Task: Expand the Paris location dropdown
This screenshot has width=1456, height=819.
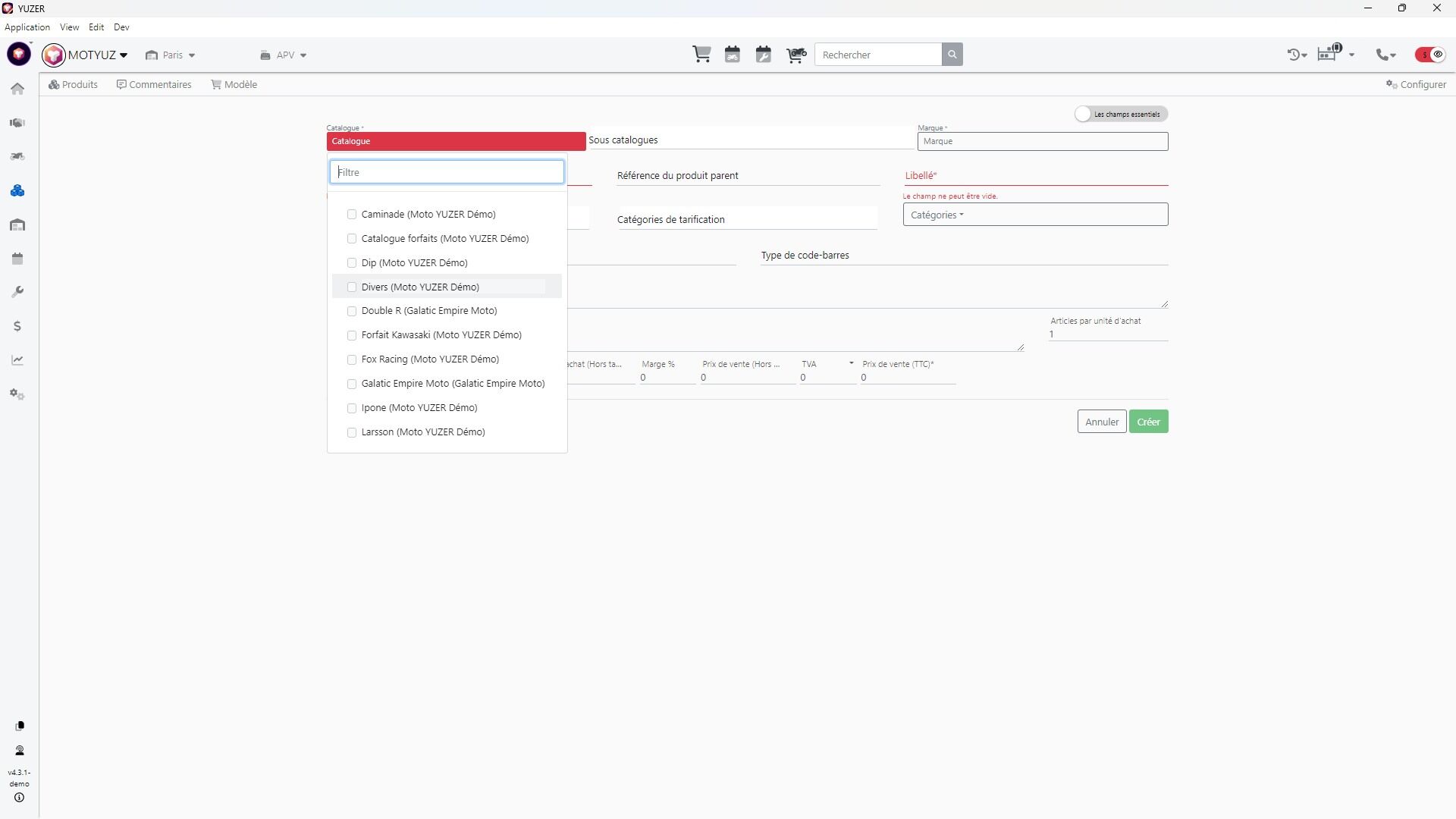Action: (x=171, y=55)
